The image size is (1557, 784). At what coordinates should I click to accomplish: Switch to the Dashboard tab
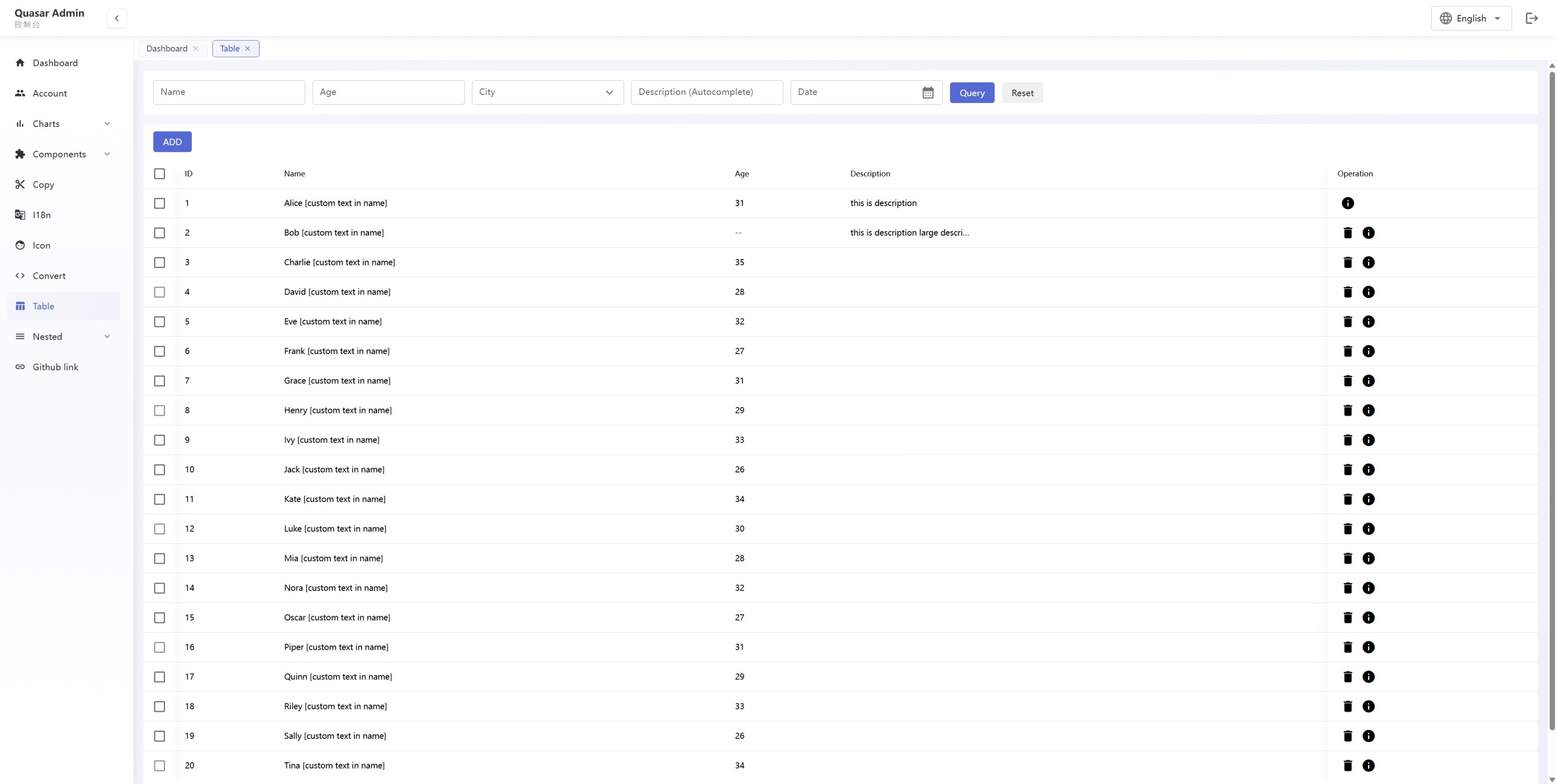[x=166, y=48]
